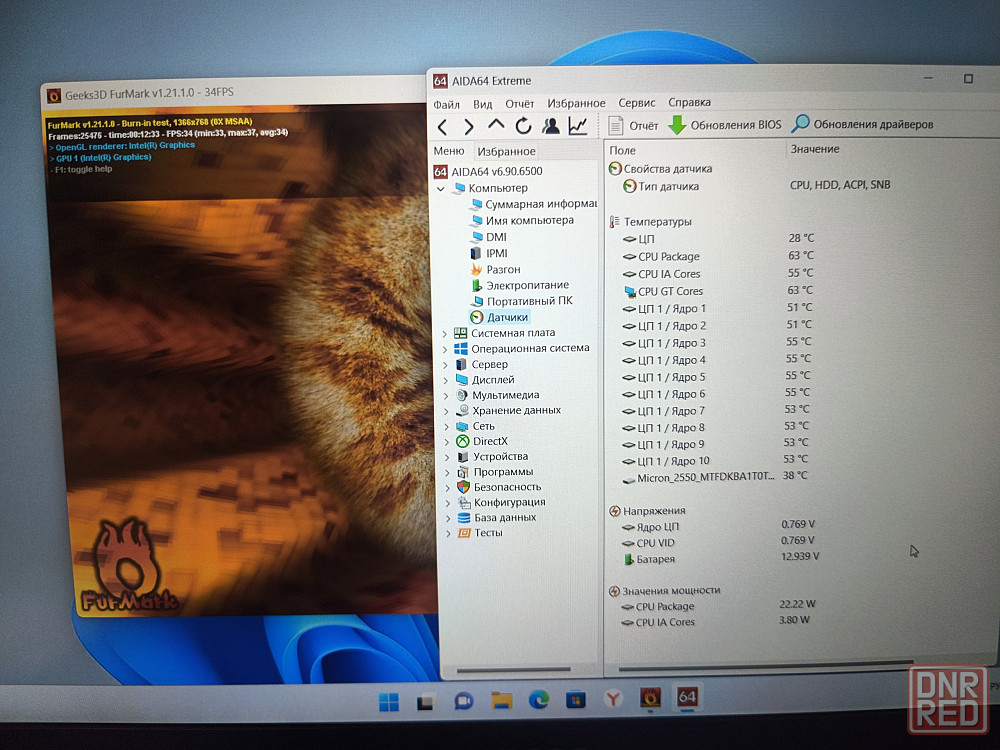Select the IPMI tree item
The width and height of the screenshot is (1000, 750).
tap(489, 253)
